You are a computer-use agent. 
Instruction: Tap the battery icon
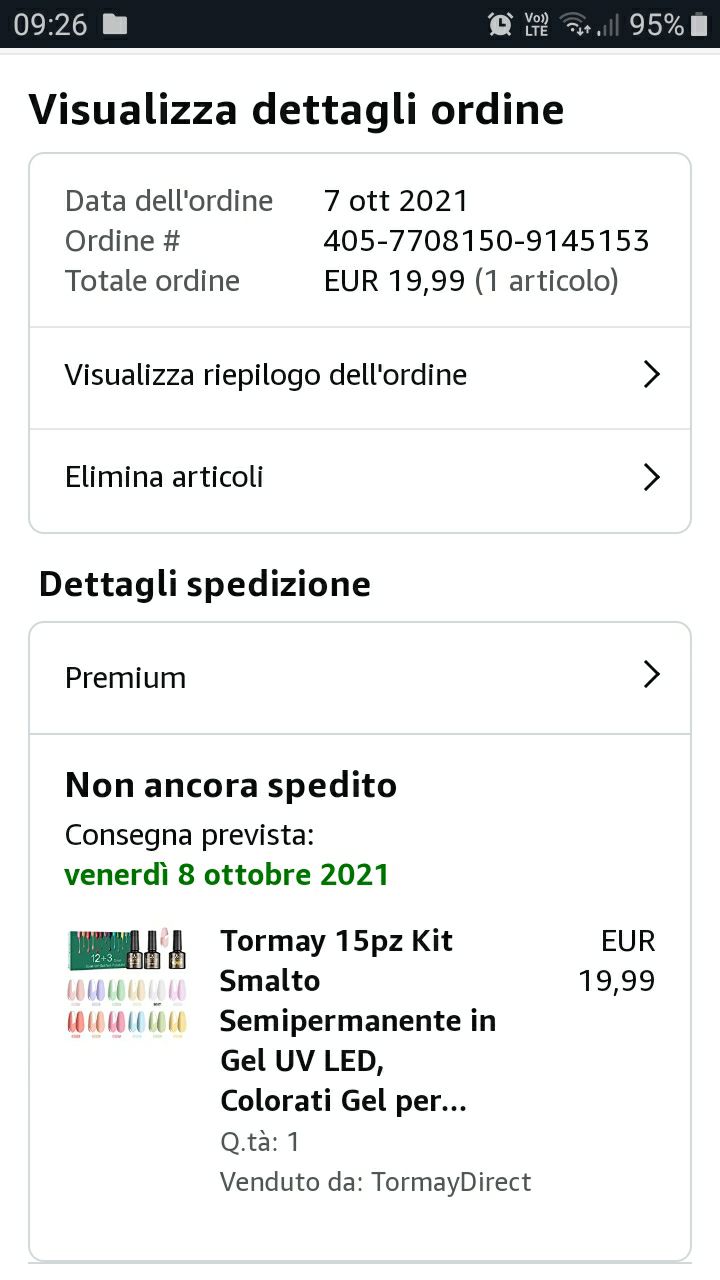pos(699,24)
